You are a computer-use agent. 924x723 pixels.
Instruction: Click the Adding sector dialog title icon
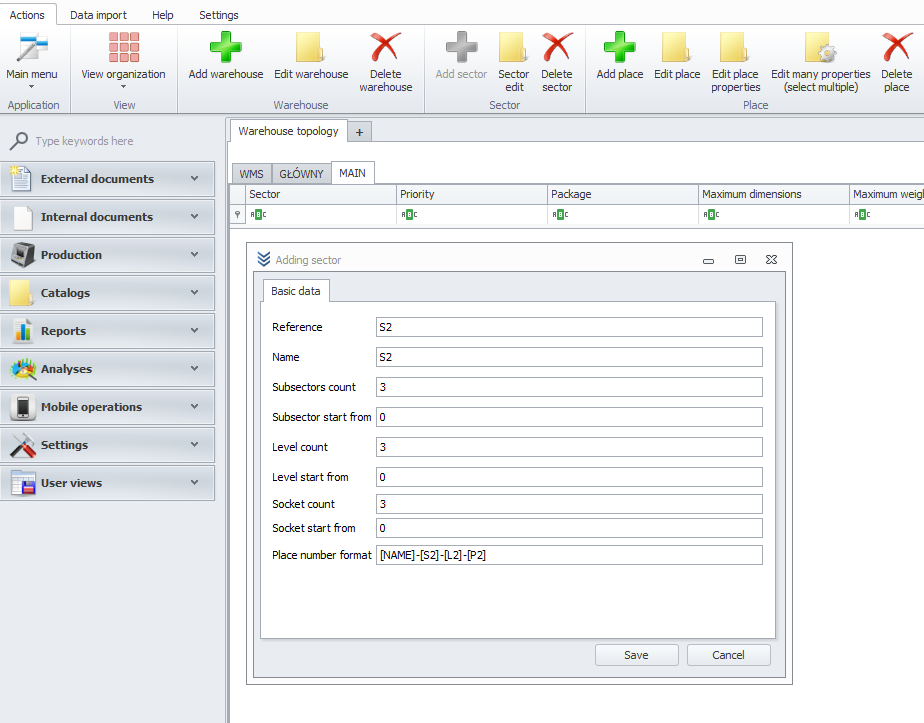pyautogui.click(x=264, y=259)
